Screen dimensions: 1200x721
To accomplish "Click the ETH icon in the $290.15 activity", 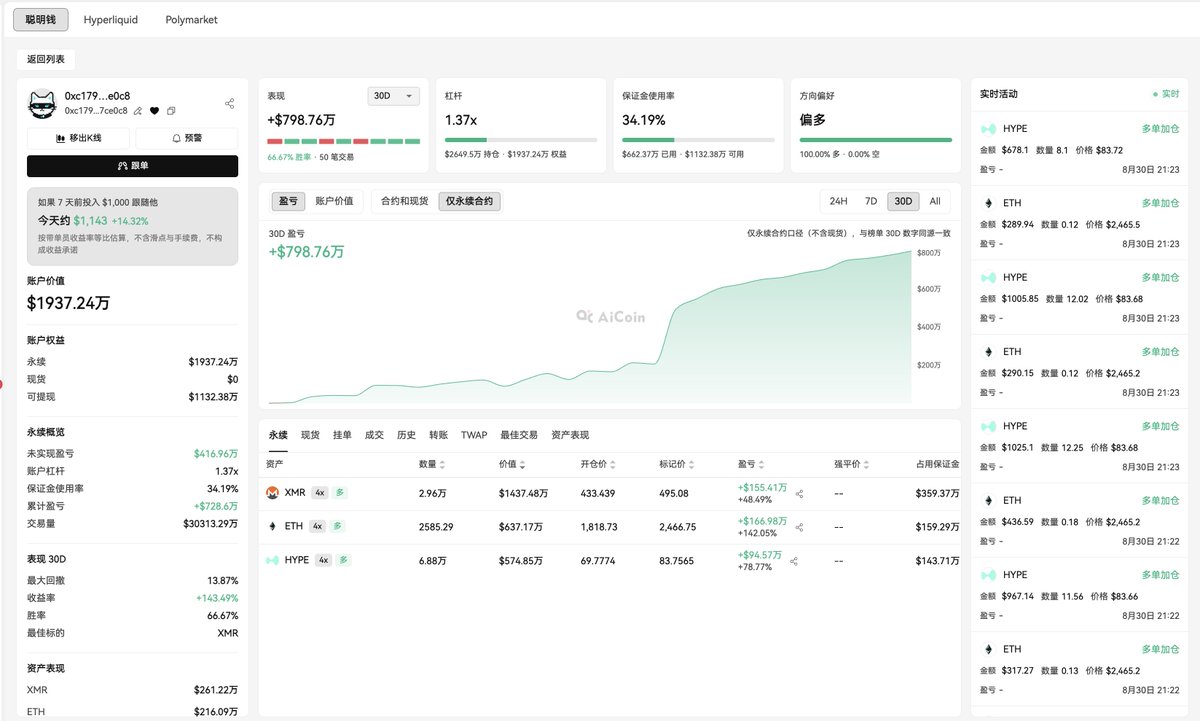I will coord(988,352).
